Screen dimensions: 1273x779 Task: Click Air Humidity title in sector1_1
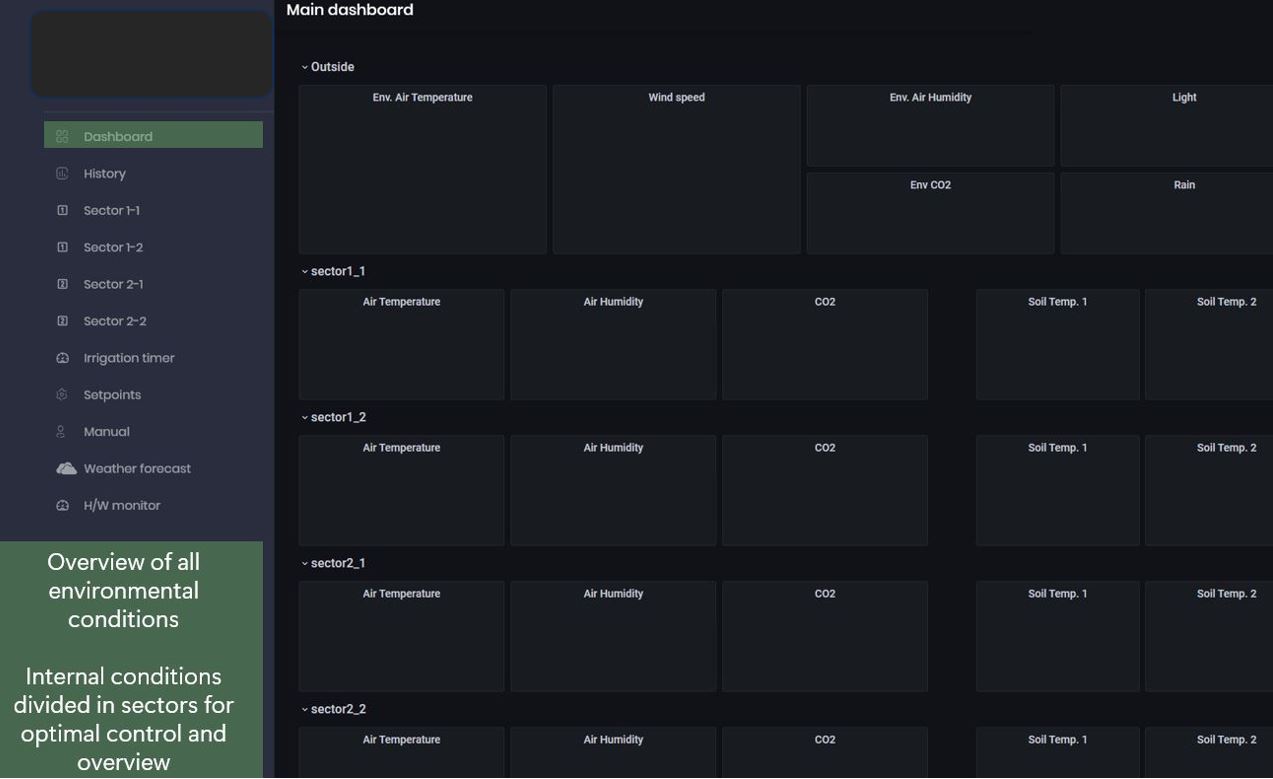coord(614,302)
